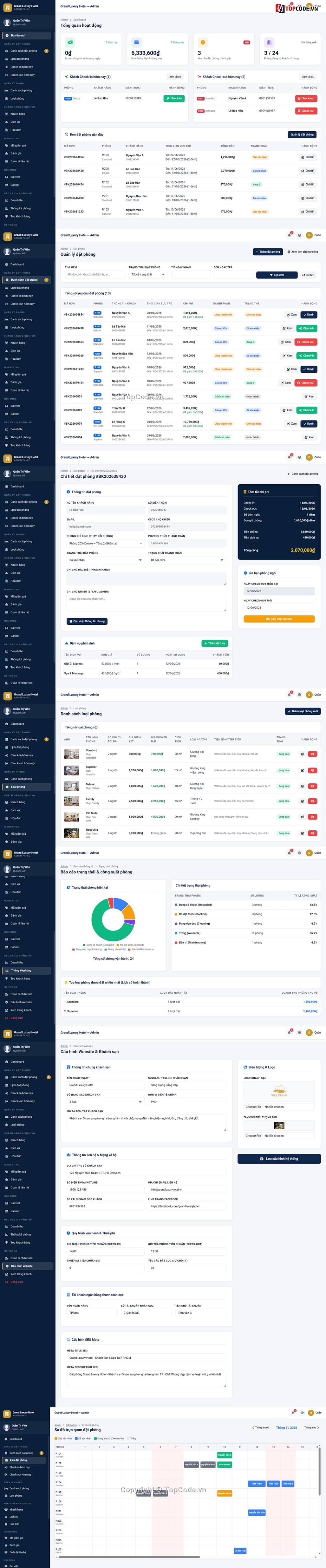Viewport: 326px width, 1568px height.
Task: Click icon beside Khách Check-out hôm nay heading
Action: [199, 77]
